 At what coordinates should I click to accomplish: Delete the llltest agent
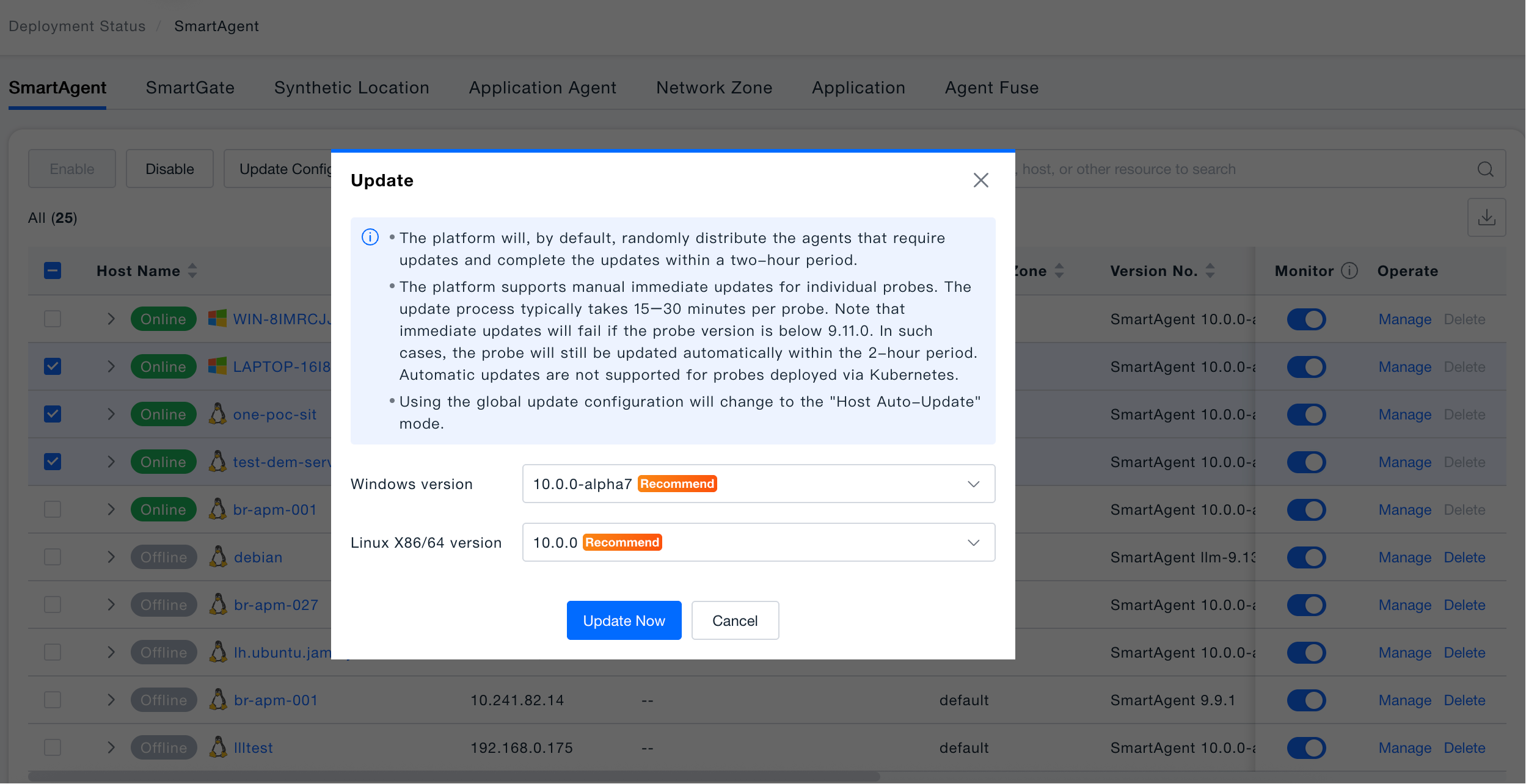[x=1464, y=747]
